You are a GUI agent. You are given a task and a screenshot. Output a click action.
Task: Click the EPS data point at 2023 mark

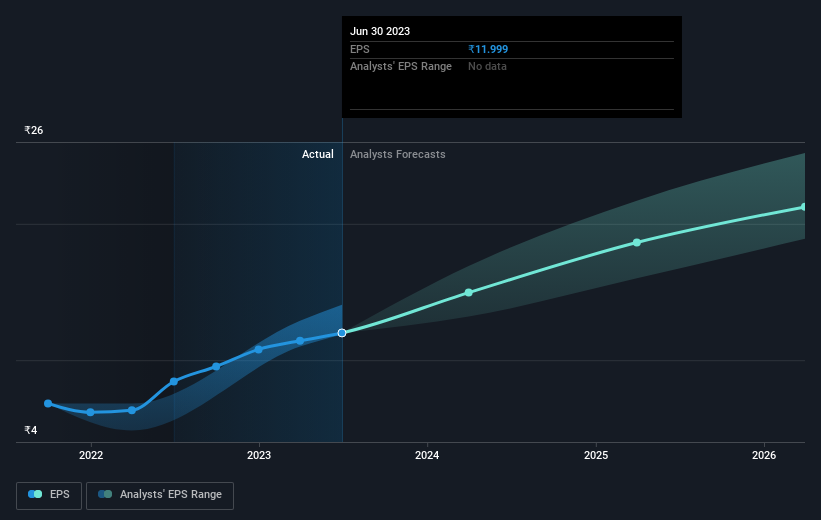coord(259,349)
